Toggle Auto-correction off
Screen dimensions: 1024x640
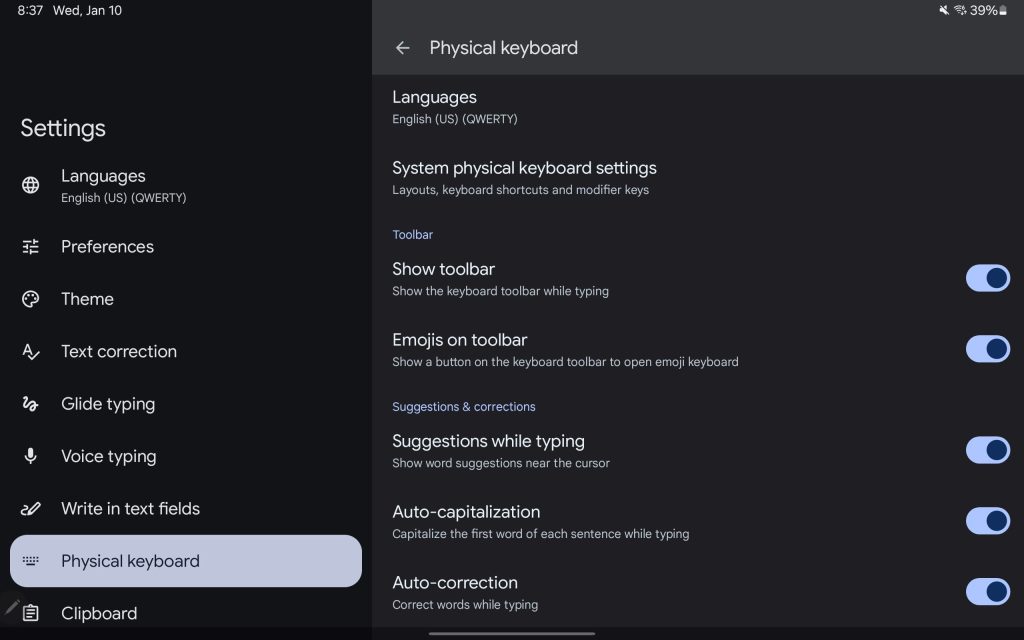(x=988, y=592)
